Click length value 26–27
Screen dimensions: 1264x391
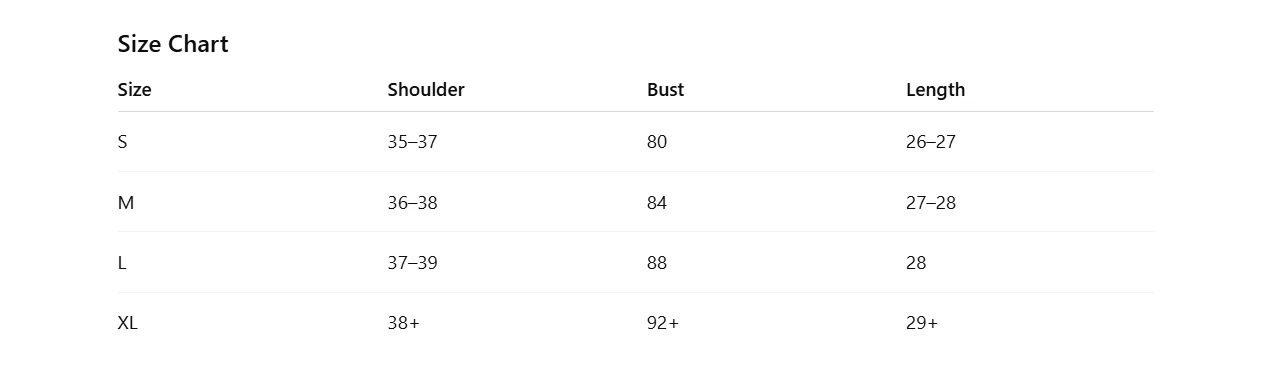coord(931,142)
